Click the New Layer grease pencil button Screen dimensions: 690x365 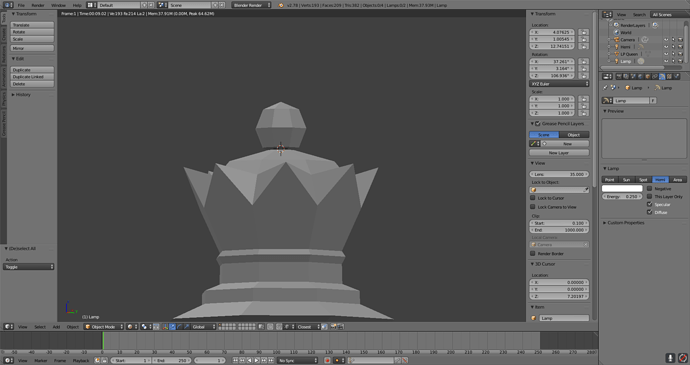pos(559,153)
